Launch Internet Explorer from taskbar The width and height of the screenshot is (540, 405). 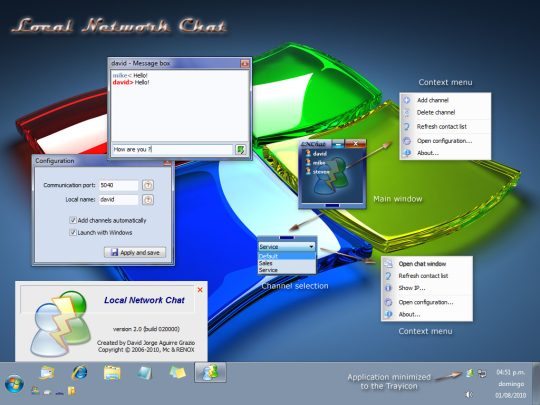(80, 373)
